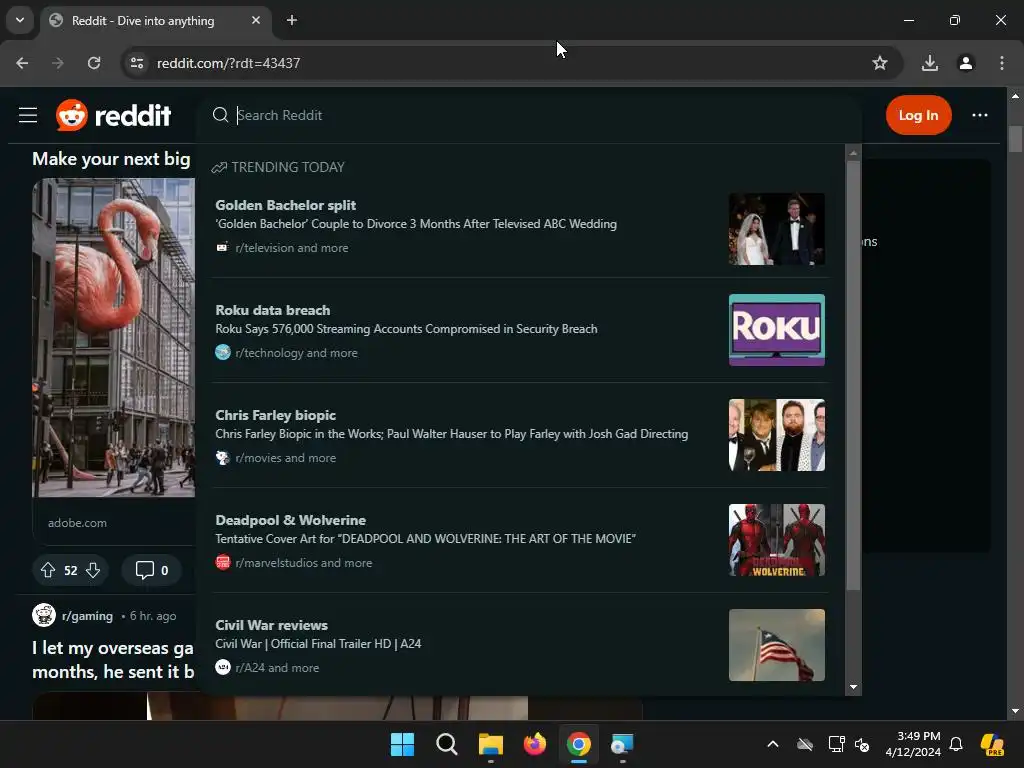Click the Reddit logo

114,115
